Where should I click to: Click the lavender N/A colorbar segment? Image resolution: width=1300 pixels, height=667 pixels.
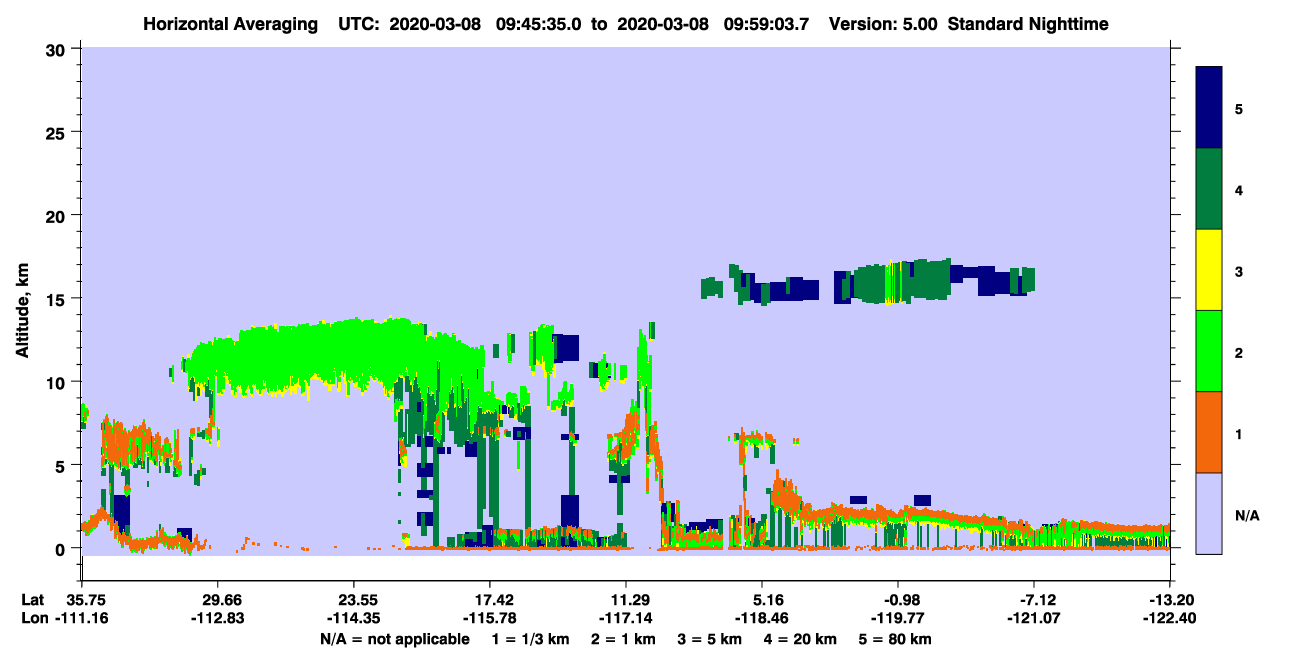click(x=1209, y=512)
